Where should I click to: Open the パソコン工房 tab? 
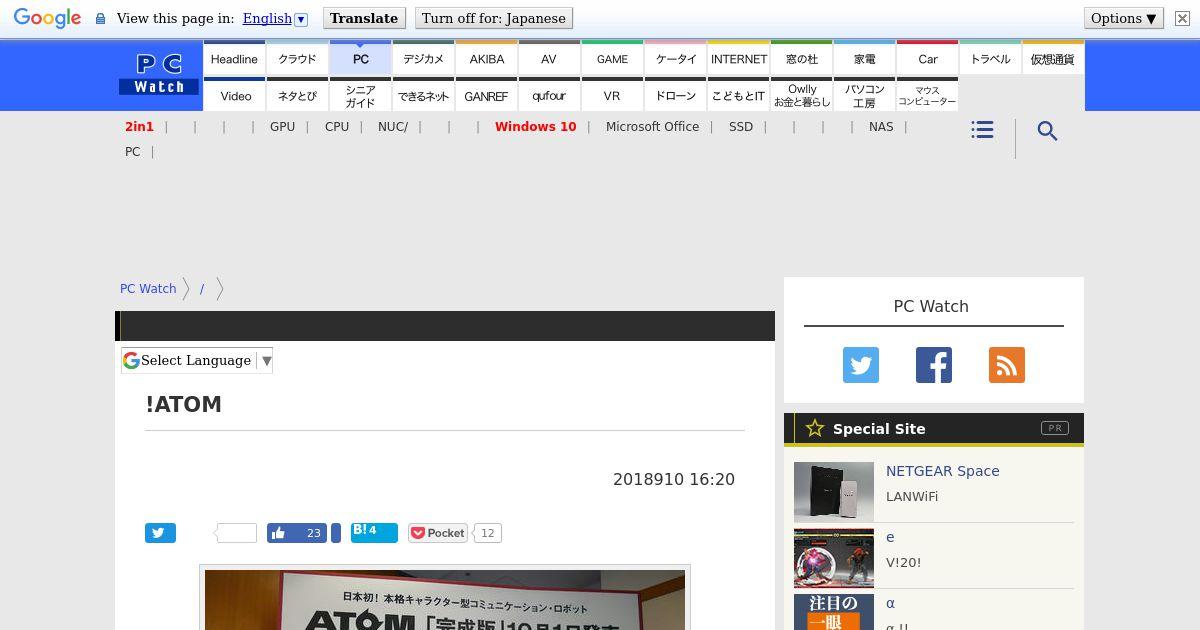pyautogui.click(x=864, y=95)
